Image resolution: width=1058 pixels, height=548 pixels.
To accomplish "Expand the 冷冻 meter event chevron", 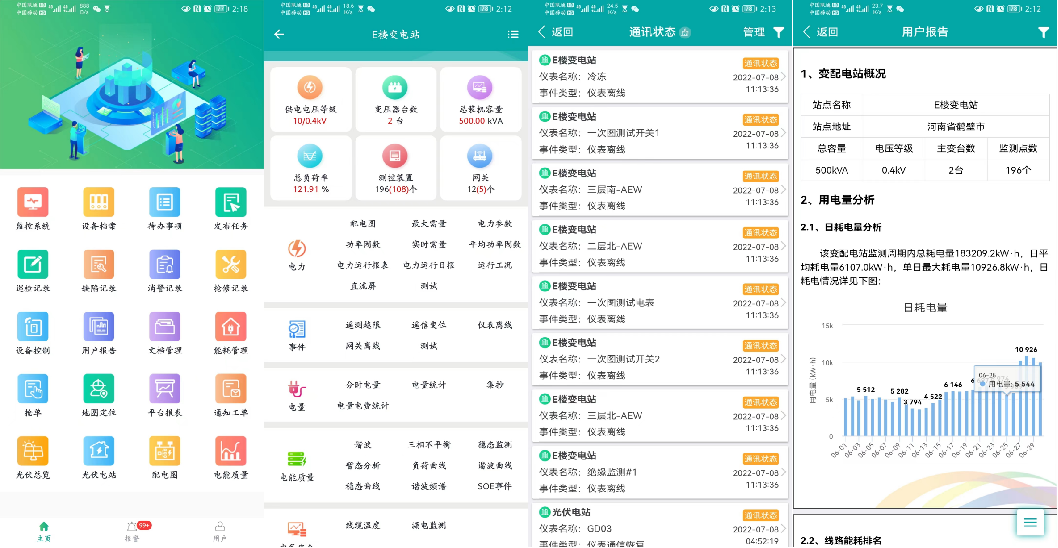I will pos(783,76).
